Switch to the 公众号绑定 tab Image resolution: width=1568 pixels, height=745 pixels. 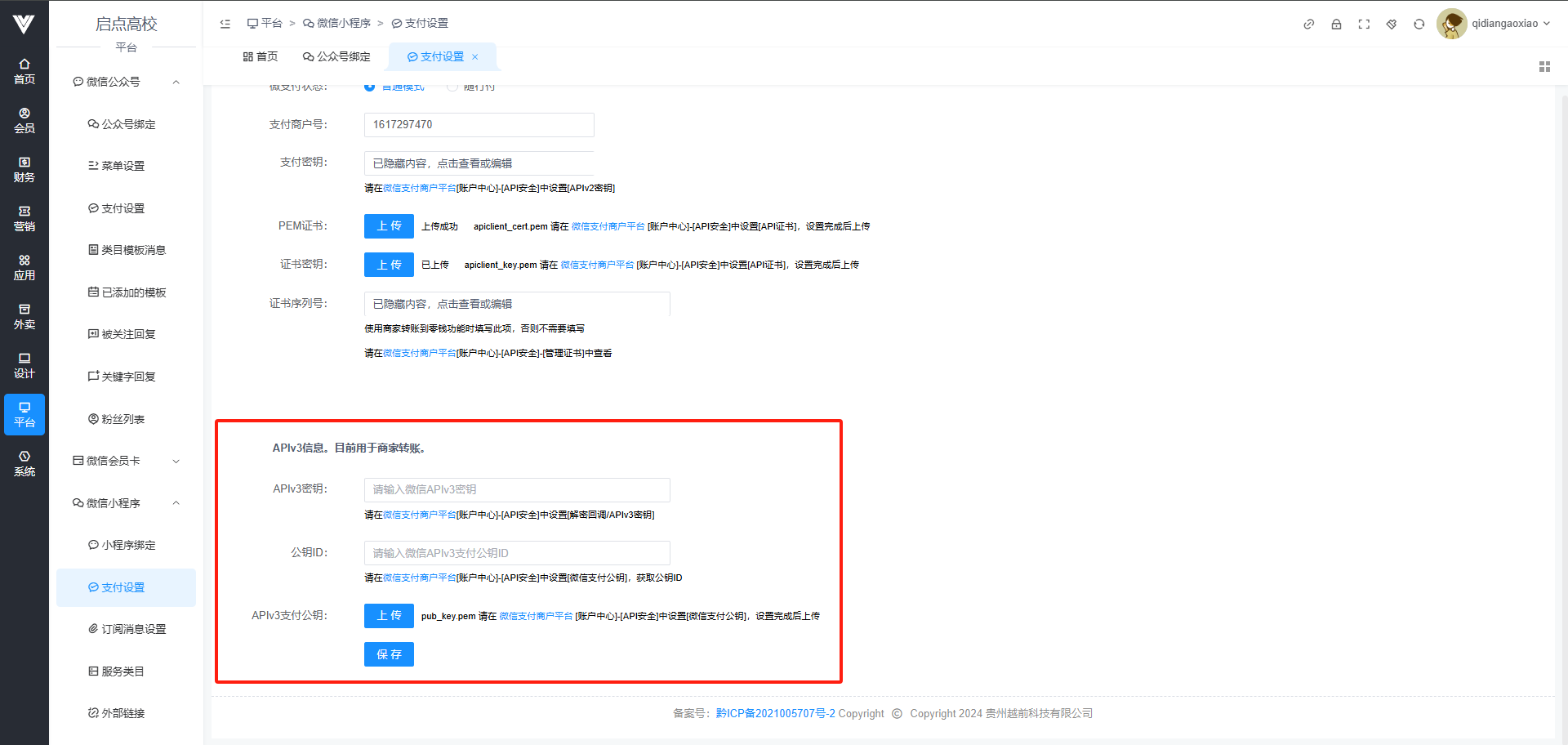[x=336, y=56]
